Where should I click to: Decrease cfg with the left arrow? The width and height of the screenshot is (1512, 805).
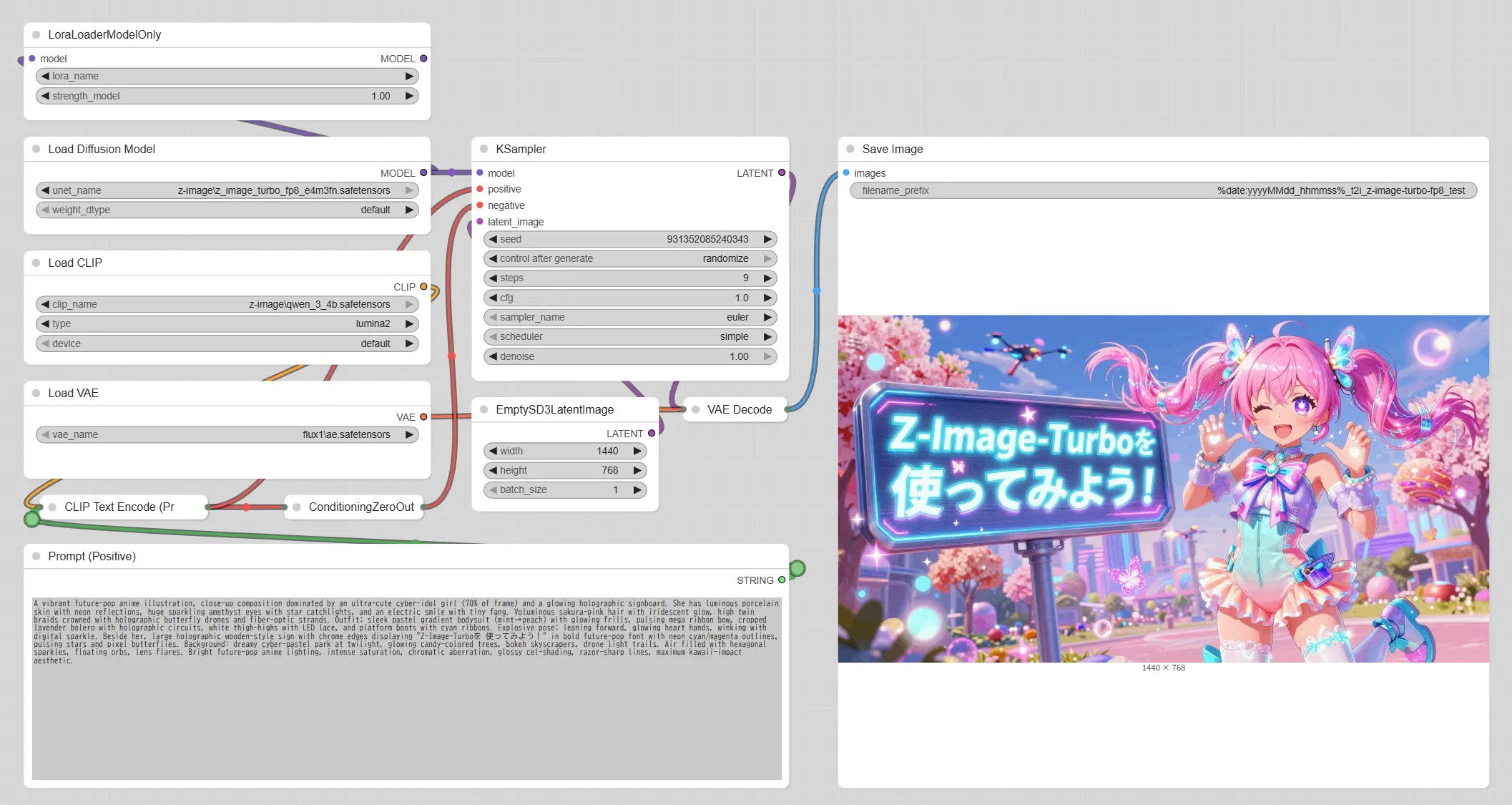(493, 298)
